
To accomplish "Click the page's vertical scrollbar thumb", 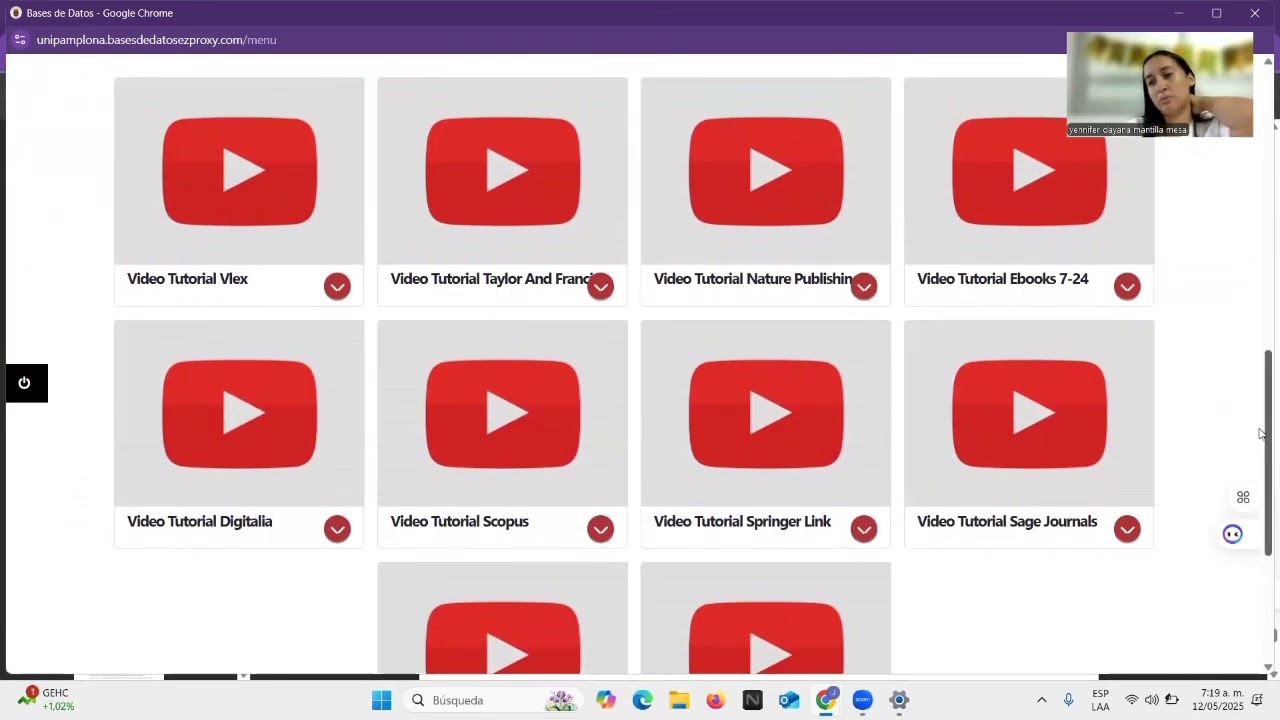I will coord(1269,453).
